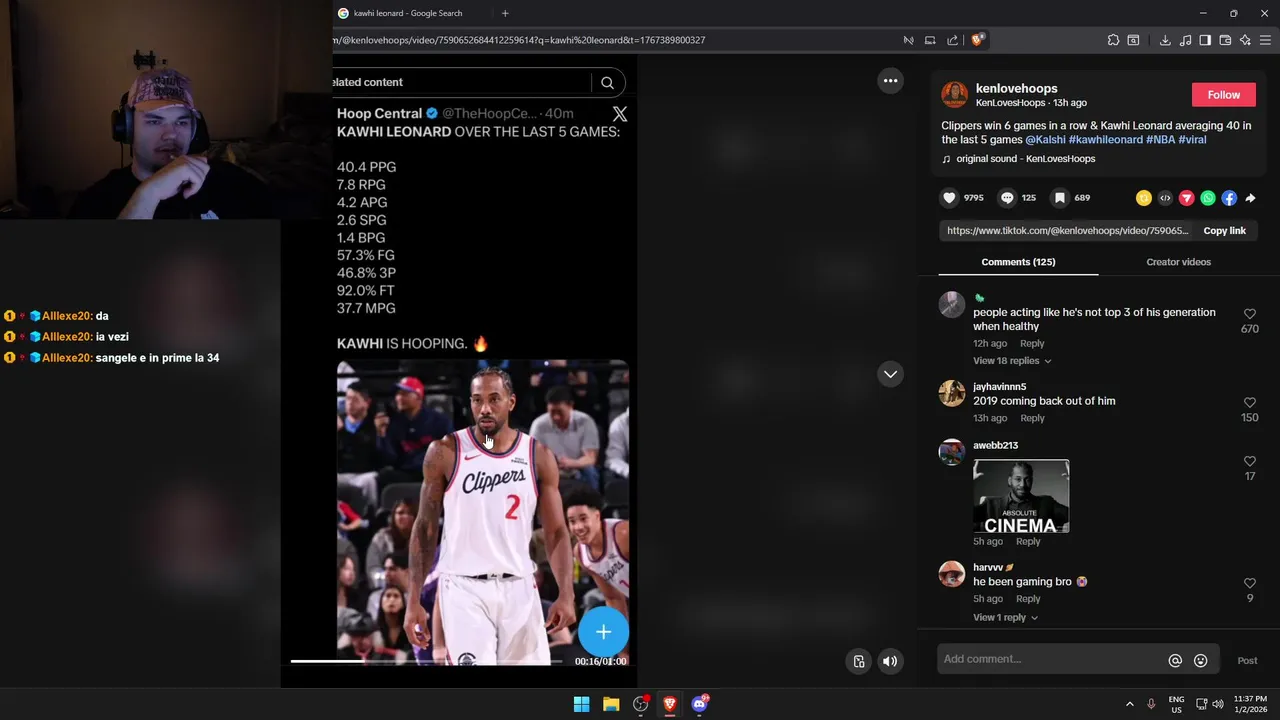Show hidden system tray icons chevron

click(1129, 704)
